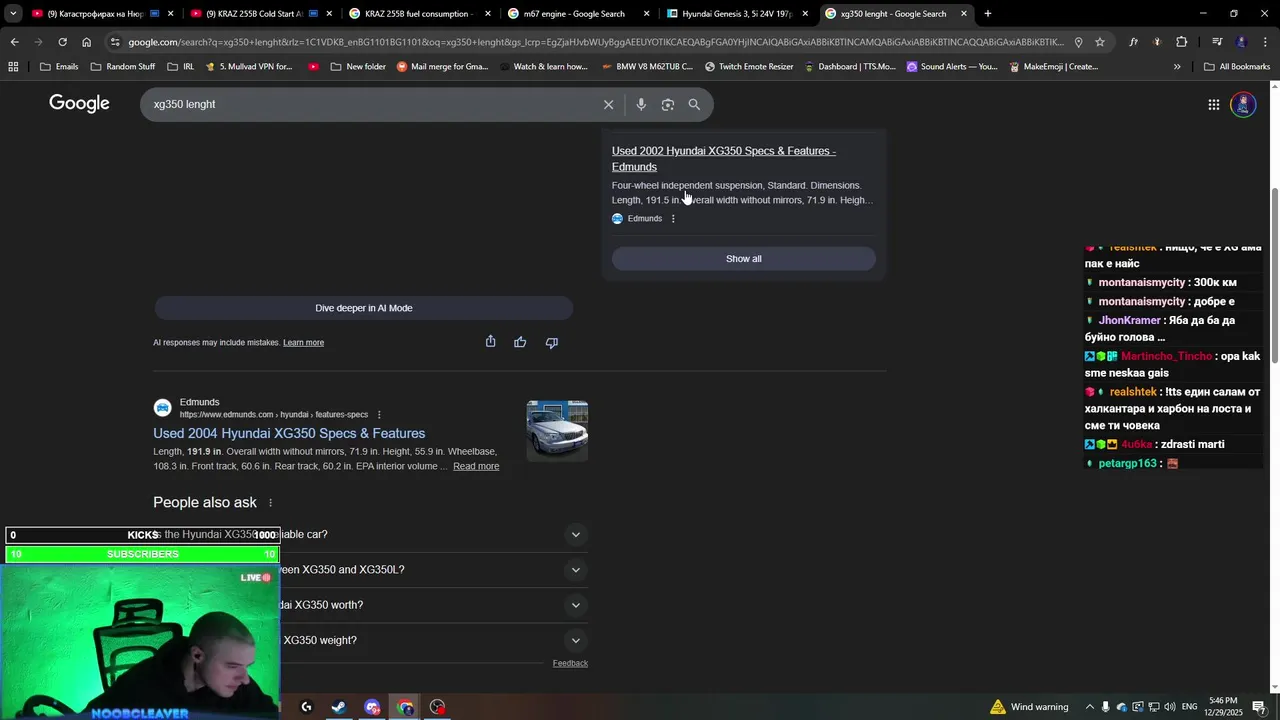Click Dive deeper in AI Mode
Screen dimensions: 1280x720
click(x=364, y=308)
